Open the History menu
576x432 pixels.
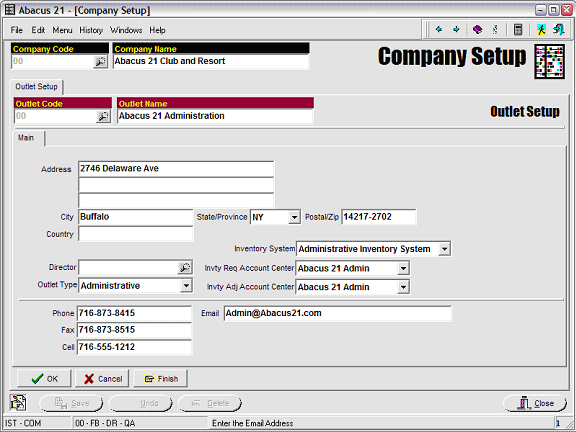(91, 30)
